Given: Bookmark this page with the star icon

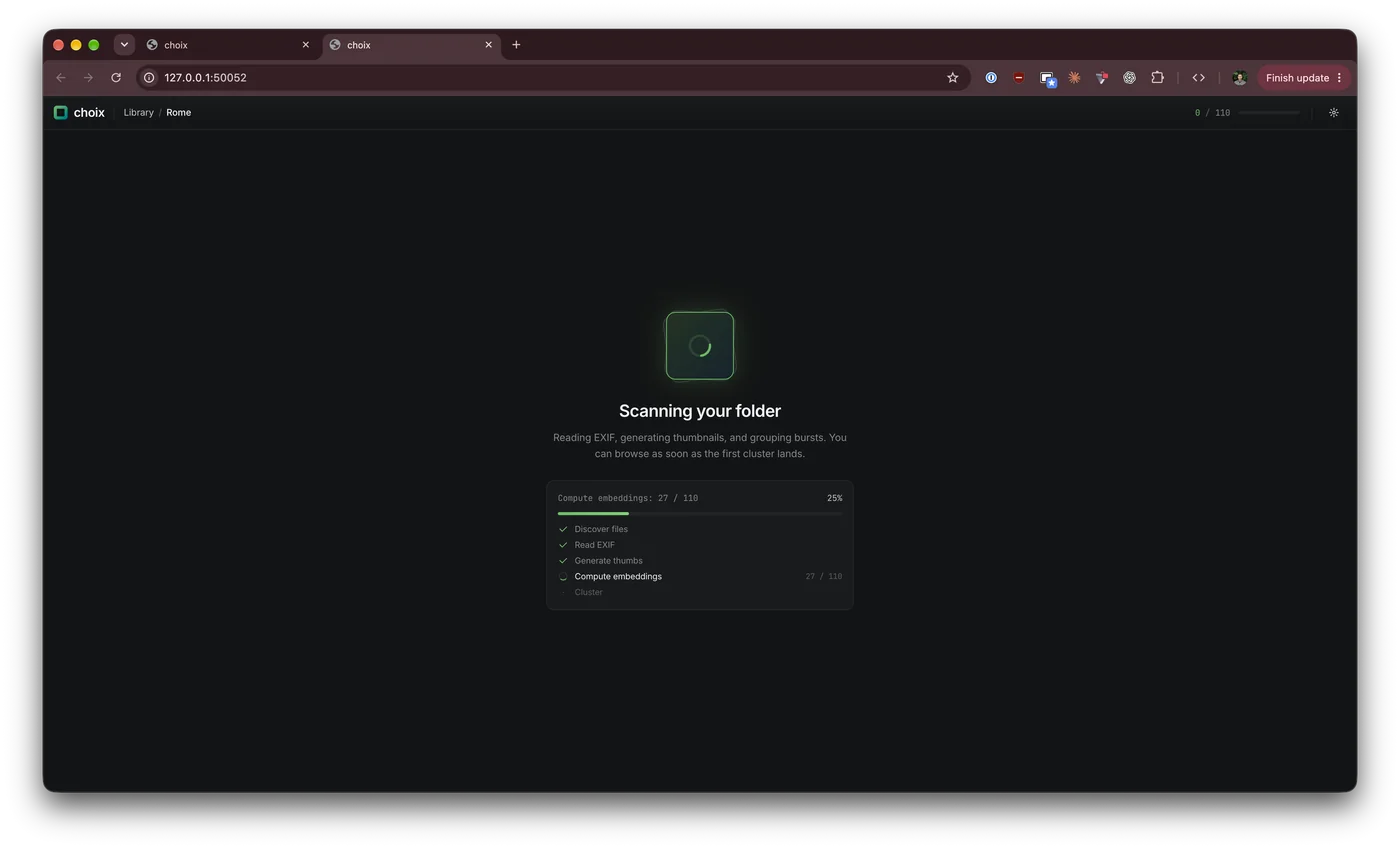Looking at the screenshot, I should coord(952,78).
